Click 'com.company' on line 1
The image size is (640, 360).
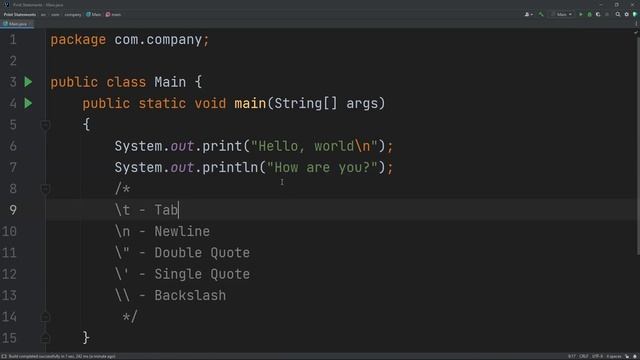[158, 40]
